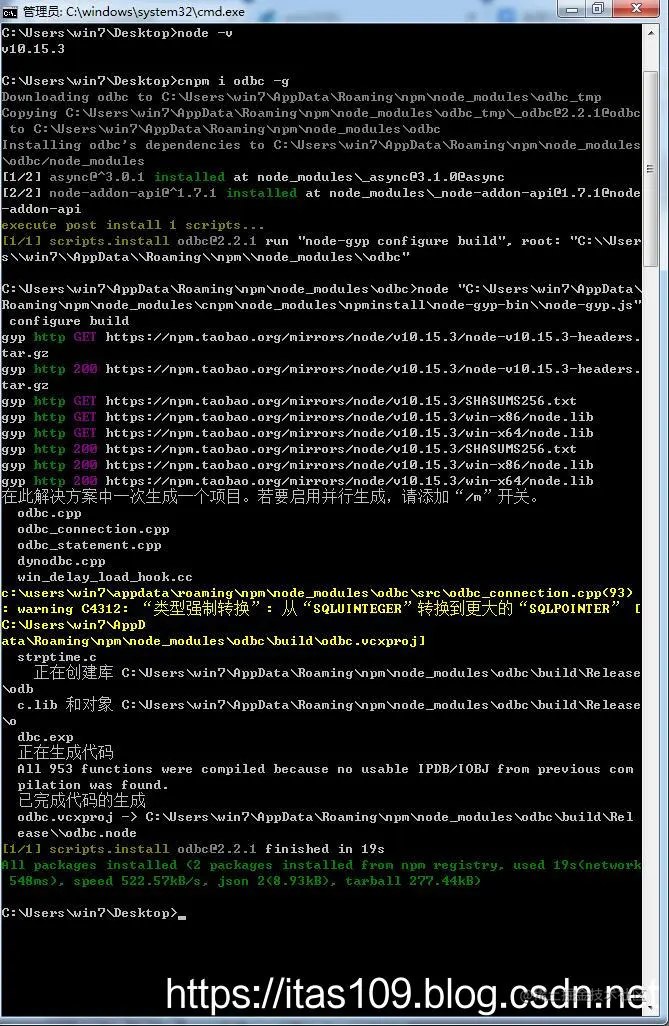Click the 'configure build' line
669x1026 pixels.
[x=69, y=321]
